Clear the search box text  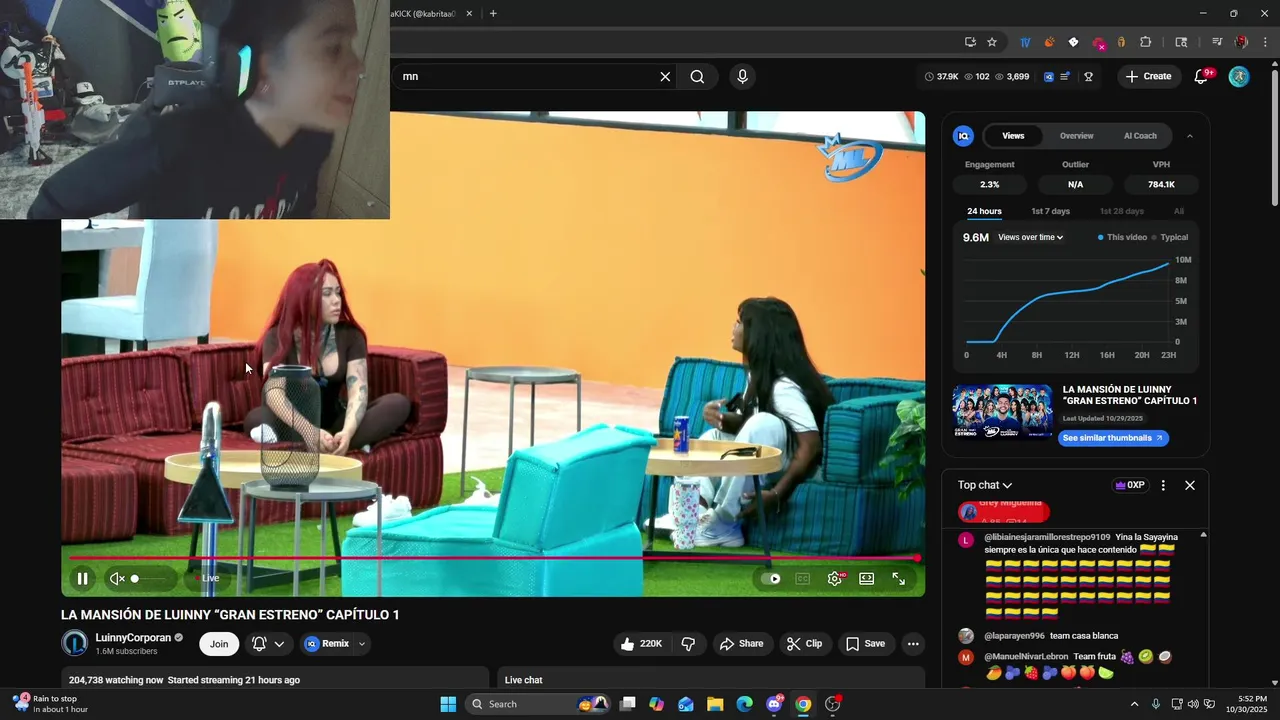point(665,77)
